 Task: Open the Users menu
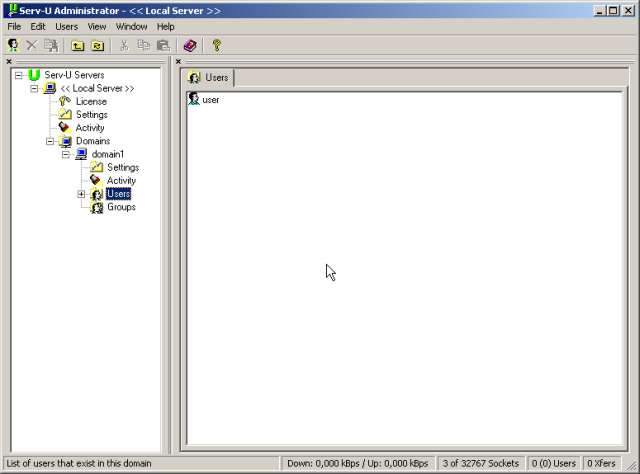click(67, 27)
